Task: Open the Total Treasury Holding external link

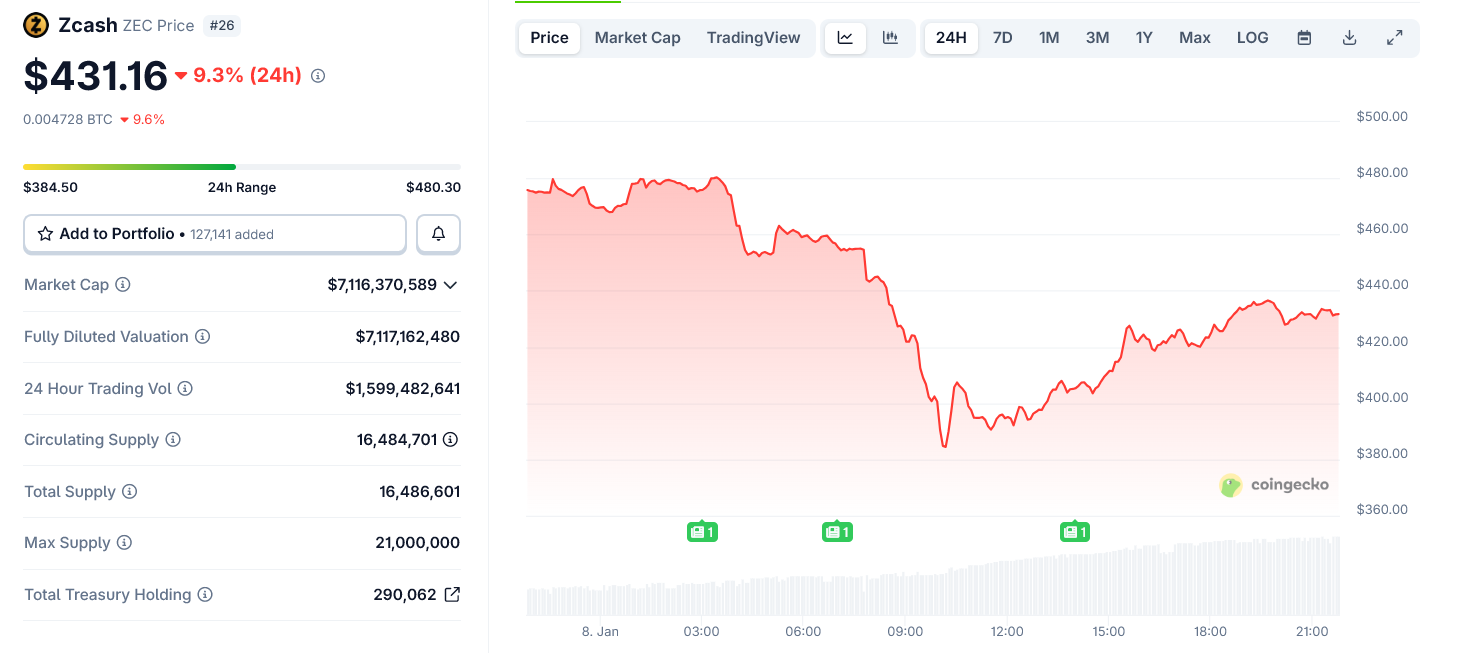Action: click(x=452, y=594)
